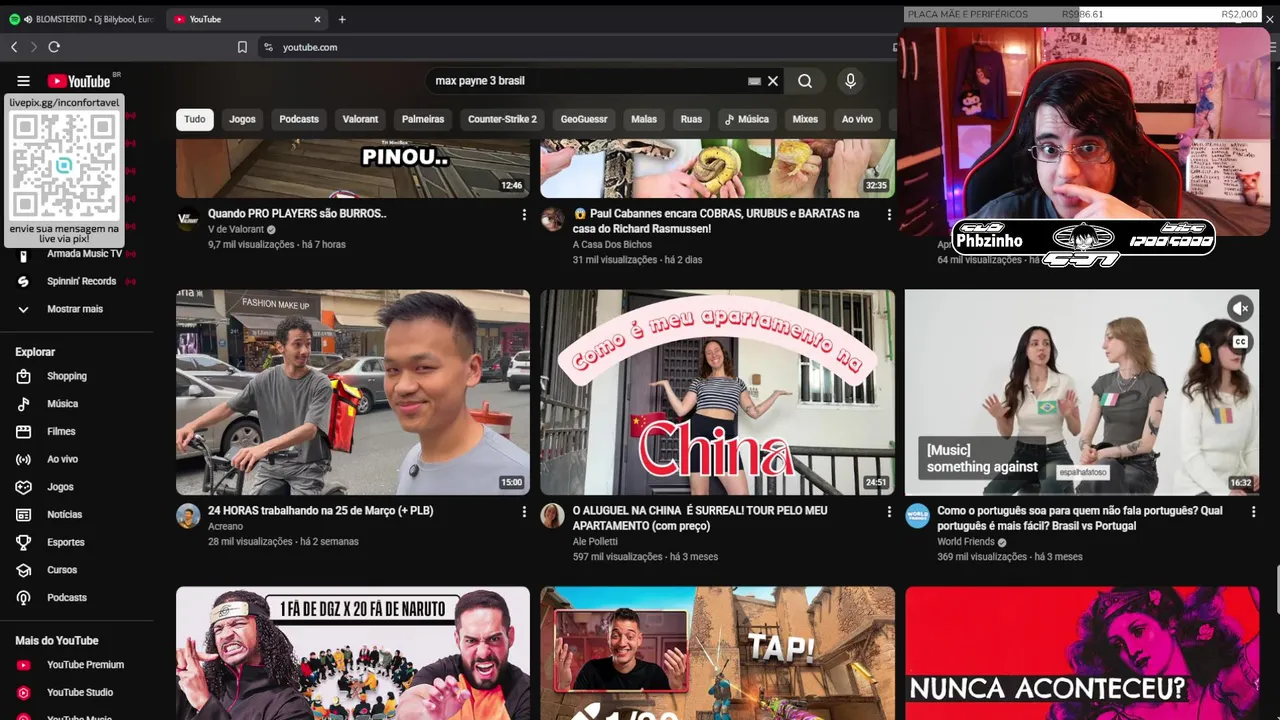This screenshot has height=720, width=1280.
Task: Close the YouTube browser tab
Action: point(317,19)
